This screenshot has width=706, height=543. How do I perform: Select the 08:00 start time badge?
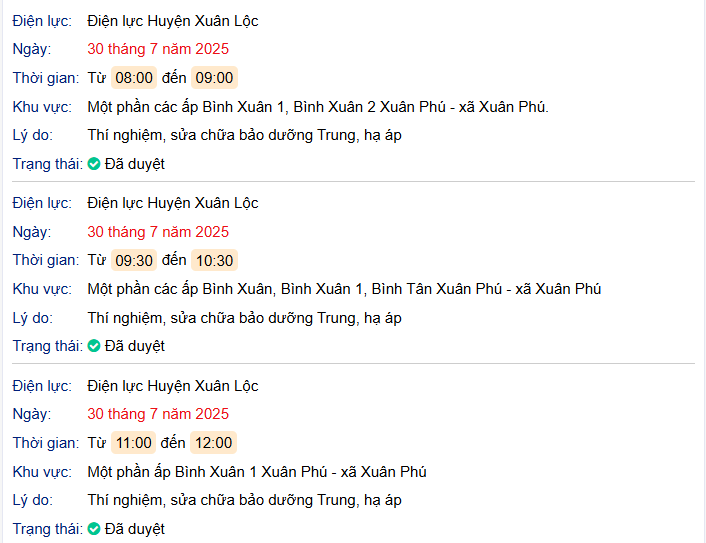click(134, 78)
